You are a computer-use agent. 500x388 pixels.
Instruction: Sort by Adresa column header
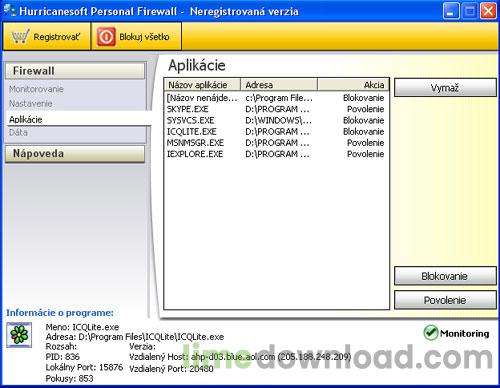point(279,85)
